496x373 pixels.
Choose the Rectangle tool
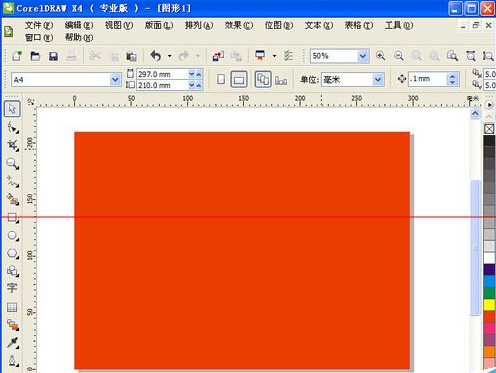tap(12, 218)
